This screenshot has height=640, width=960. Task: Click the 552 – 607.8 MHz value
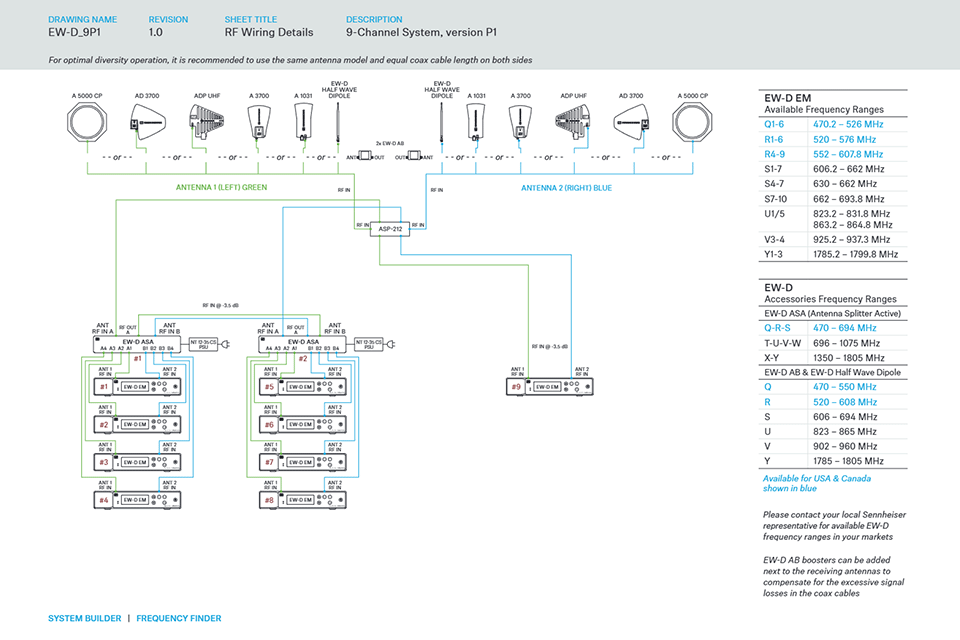(848, 154)
